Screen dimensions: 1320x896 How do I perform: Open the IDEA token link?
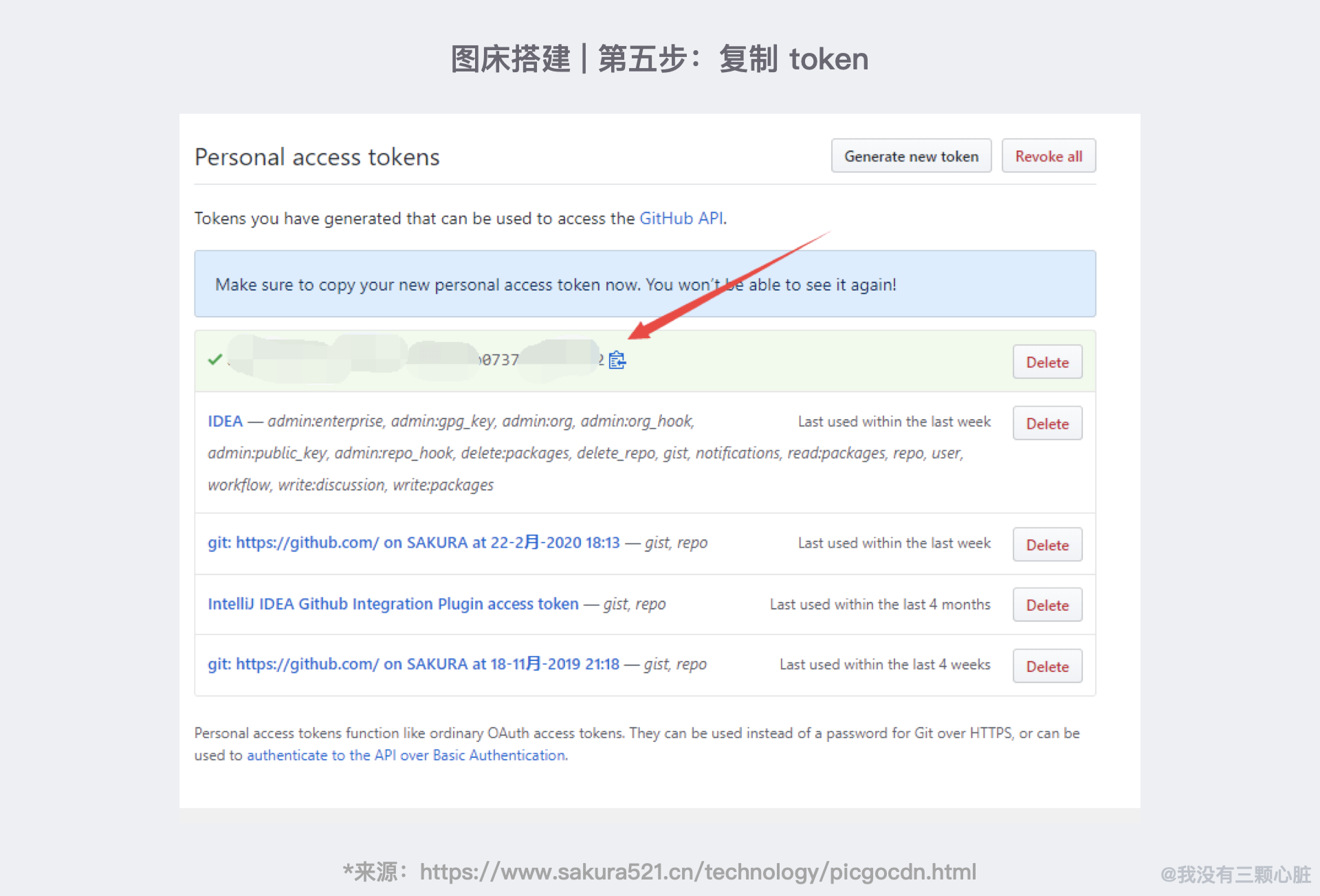pos(225,421)
